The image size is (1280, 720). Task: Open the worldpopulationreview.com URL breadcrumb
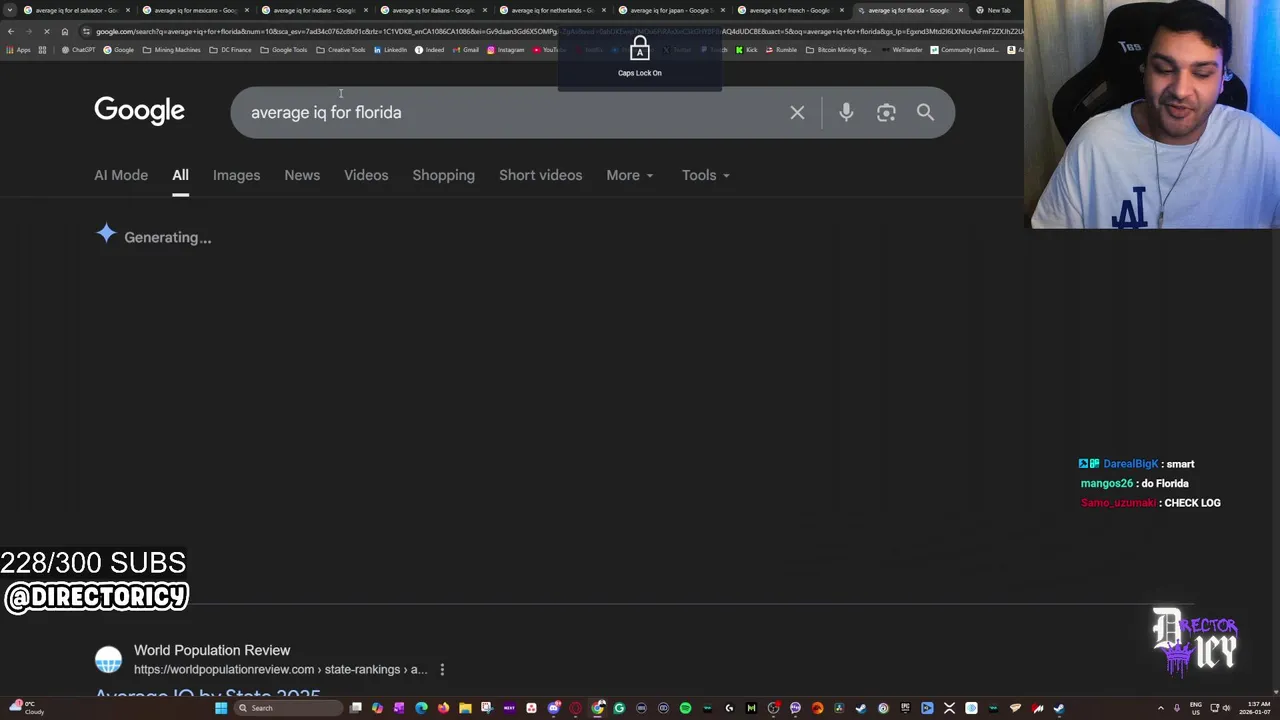click(280, 670)
